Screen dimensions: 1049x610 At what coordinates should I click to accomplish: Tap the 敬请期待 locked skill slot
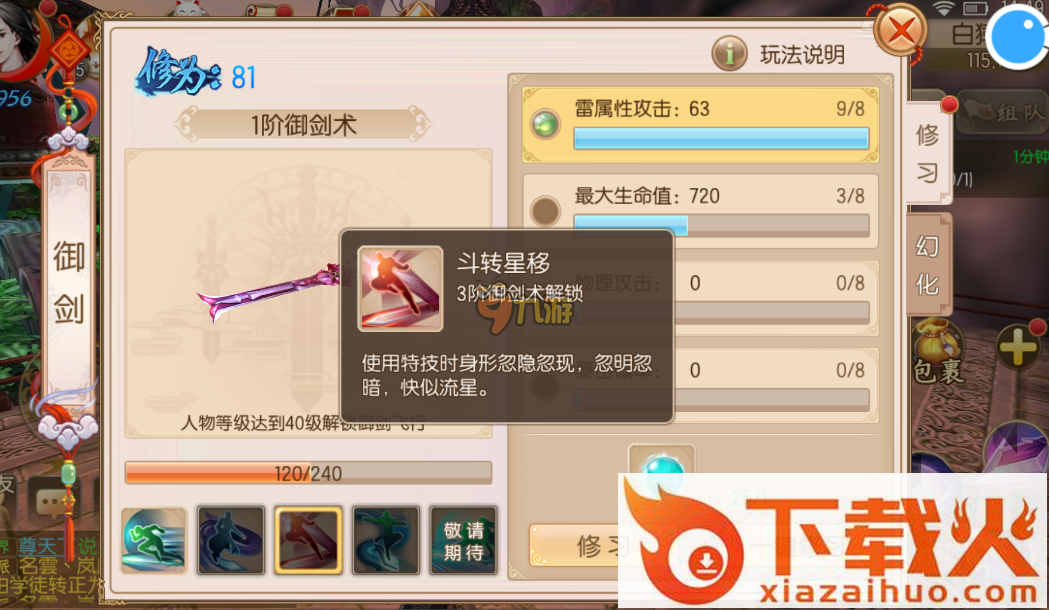coord(463,540)
